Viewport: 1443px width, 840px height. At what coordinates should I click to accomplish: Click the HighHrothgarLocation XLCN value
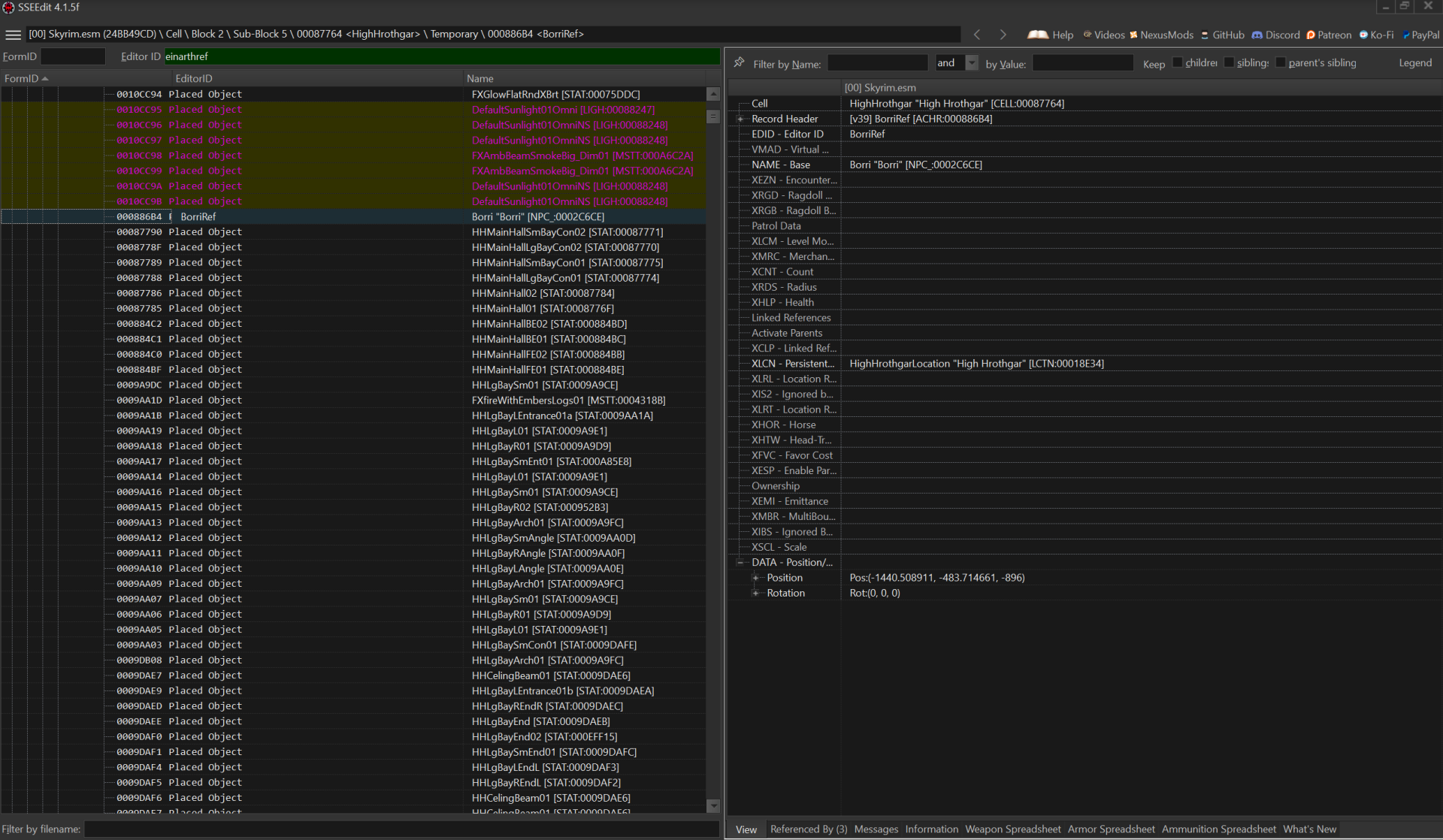(x=976, y=364)
